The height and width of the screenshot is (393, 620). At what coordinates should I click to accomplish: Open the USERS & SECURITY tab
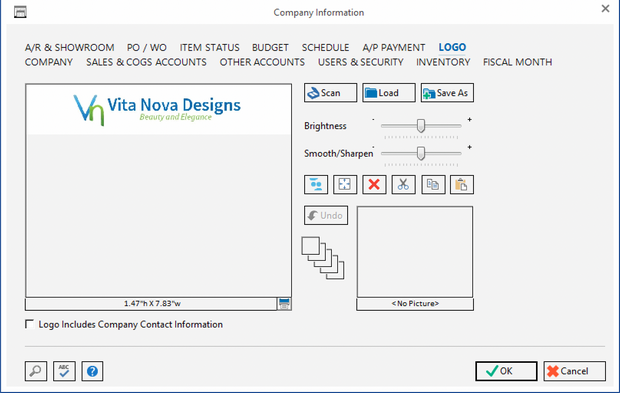pyautogui.click(x=361, y=62)
